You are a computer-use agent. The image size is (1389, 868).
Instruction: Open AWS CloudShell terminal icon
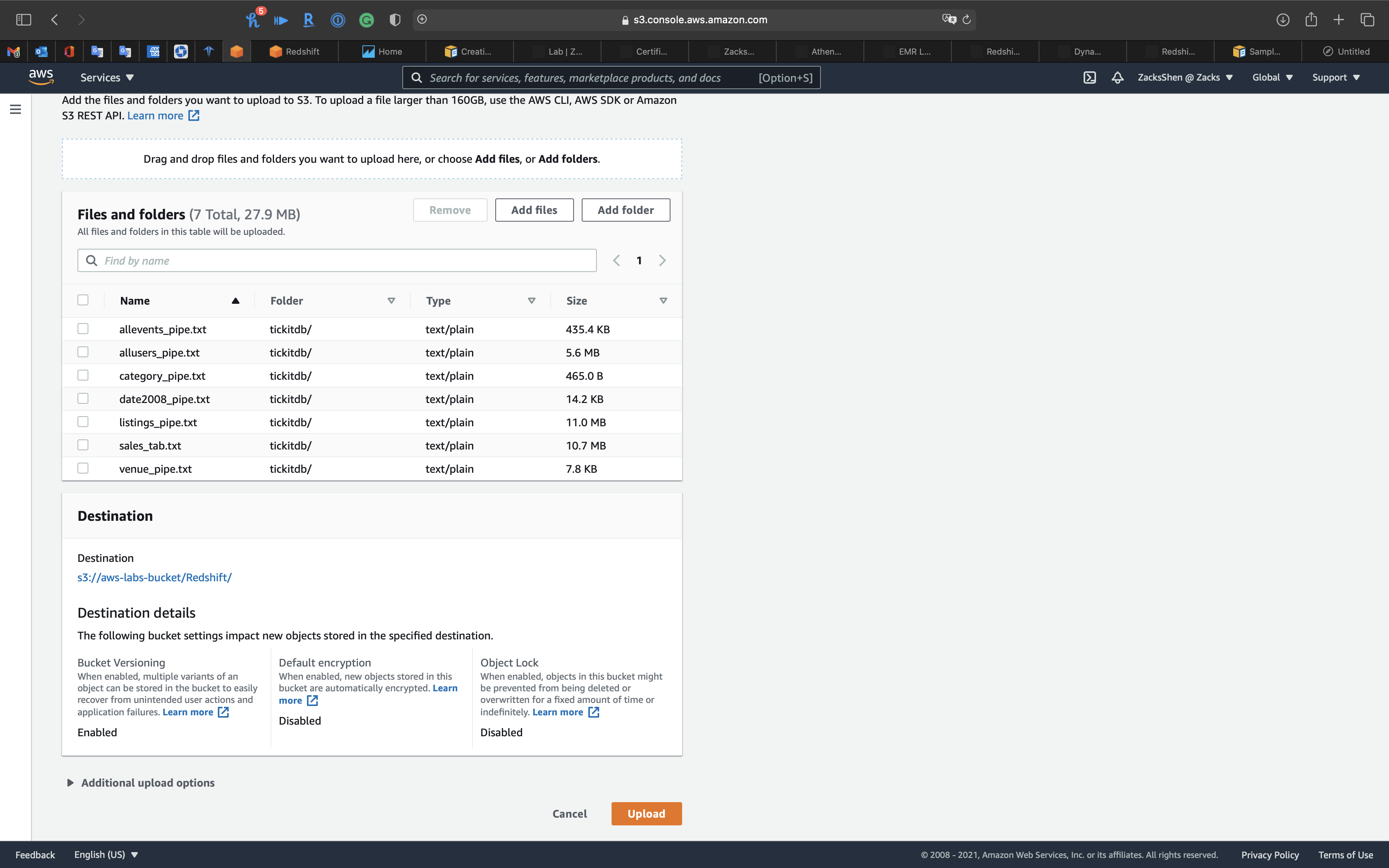pyautogui.click(x=1089, y=77)
